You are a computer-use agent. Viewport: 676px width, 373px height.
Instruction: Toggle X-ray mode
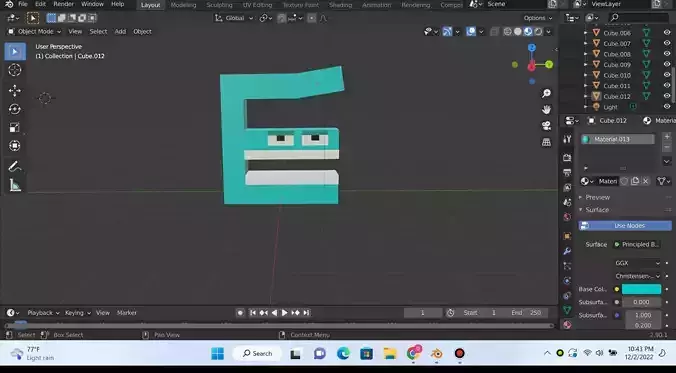click(x=494, y=31)
